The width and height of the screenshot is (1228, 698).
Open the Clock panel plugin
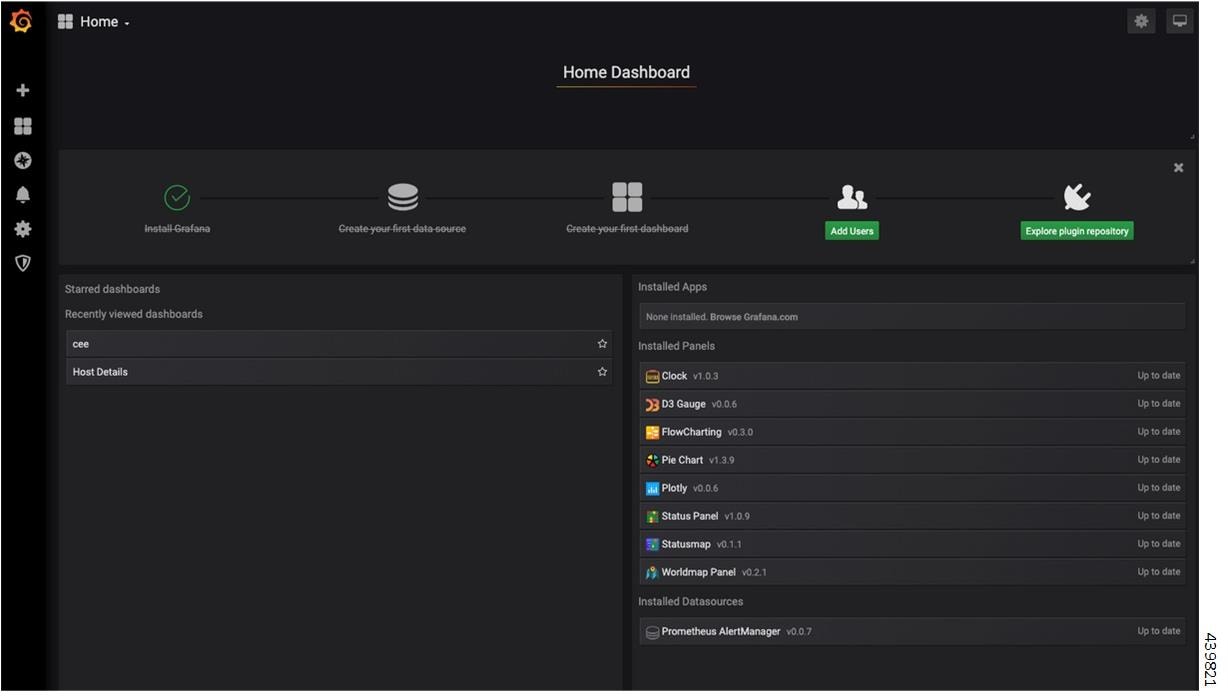912,376
